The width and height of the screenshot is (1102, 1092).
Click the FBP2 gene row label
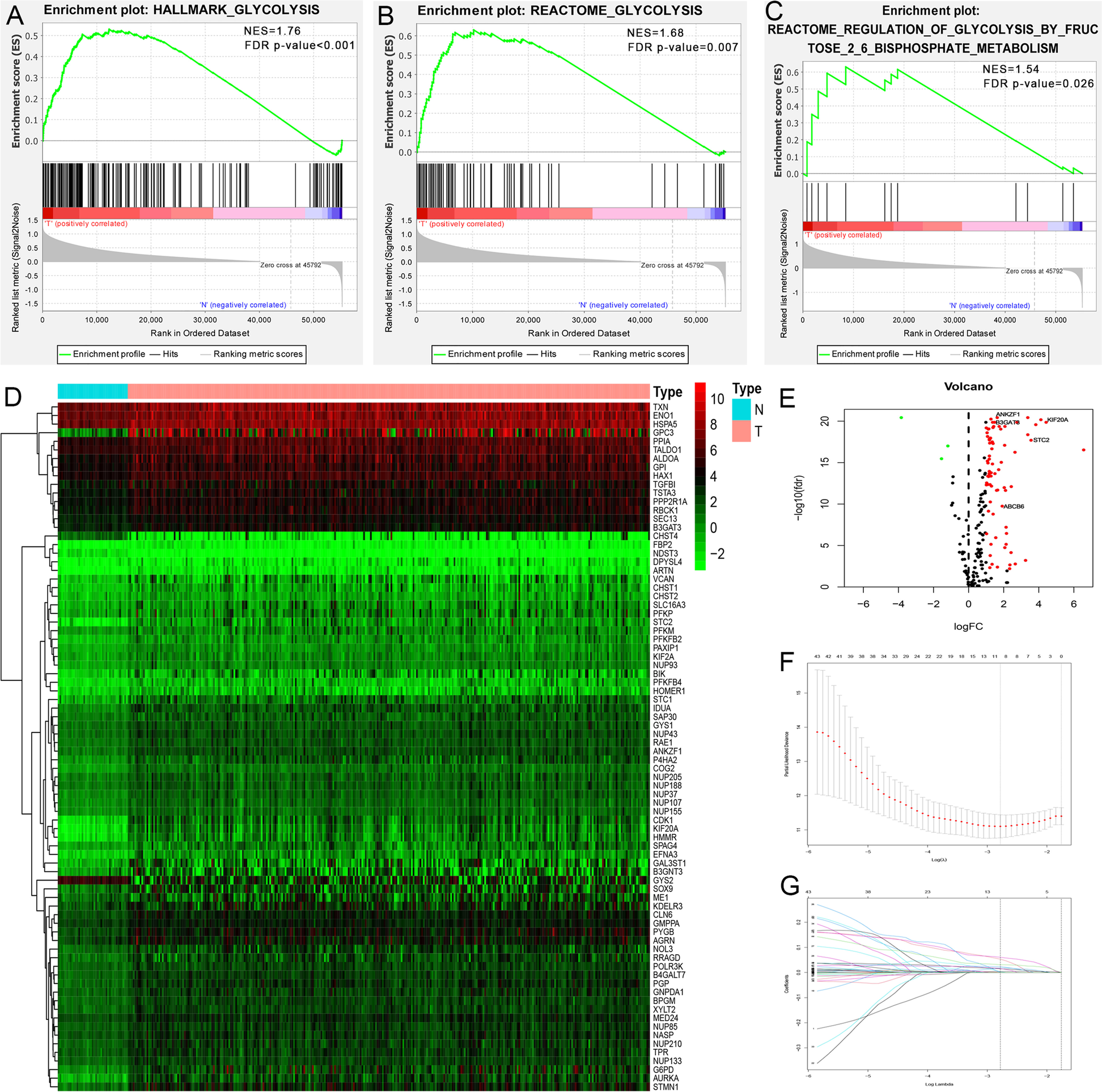pyautogui.click(x=663, y=545)
